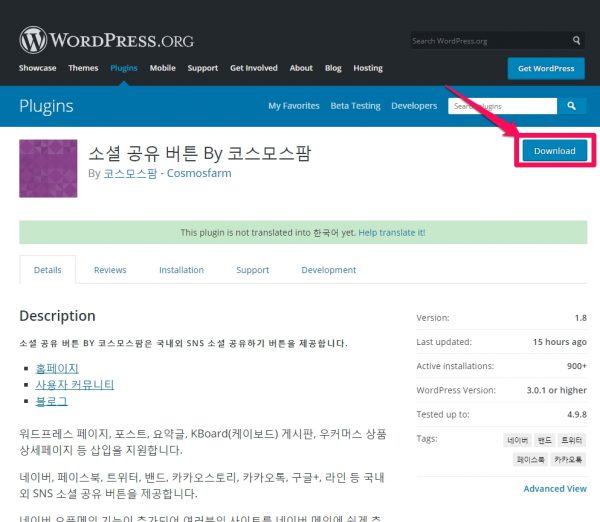Select the Details tab
The image size is (600, 522).
click(x=47, y=270)
